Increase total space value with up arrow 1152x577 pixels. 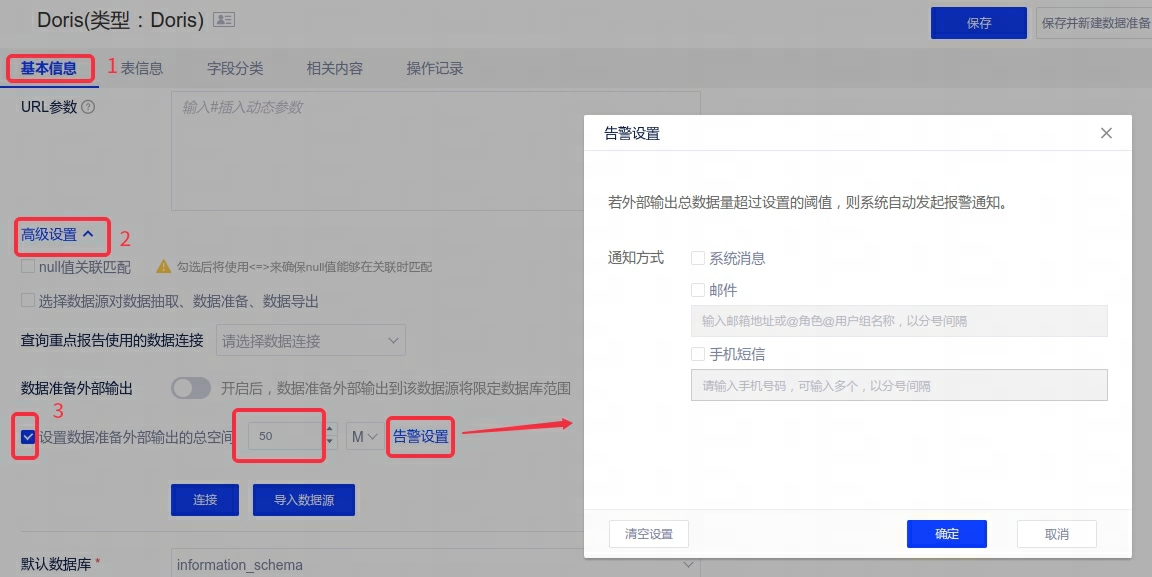330,430
